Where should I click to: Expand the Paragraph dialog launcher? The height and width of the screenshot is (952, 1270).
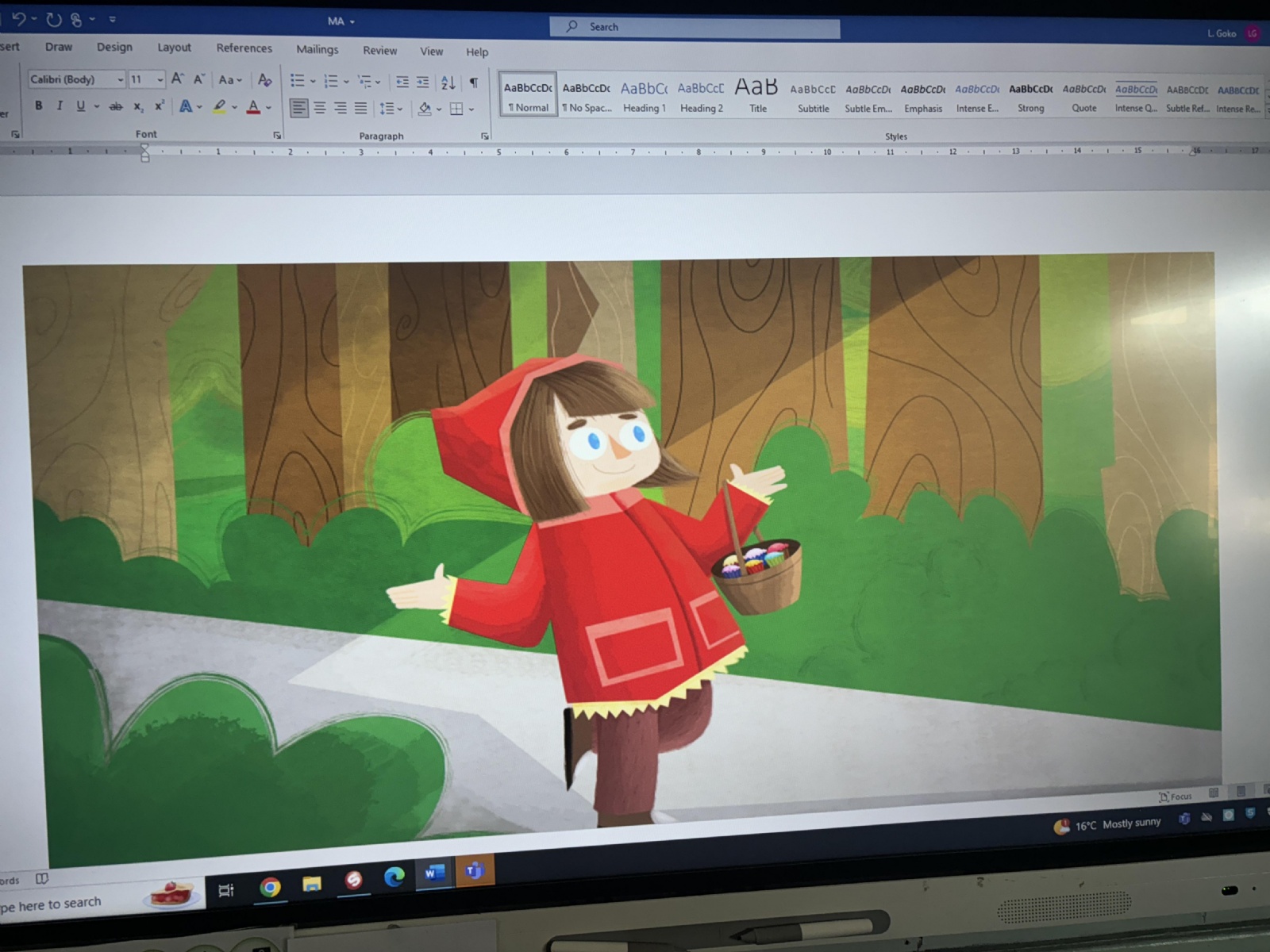[x=485, y=136]
